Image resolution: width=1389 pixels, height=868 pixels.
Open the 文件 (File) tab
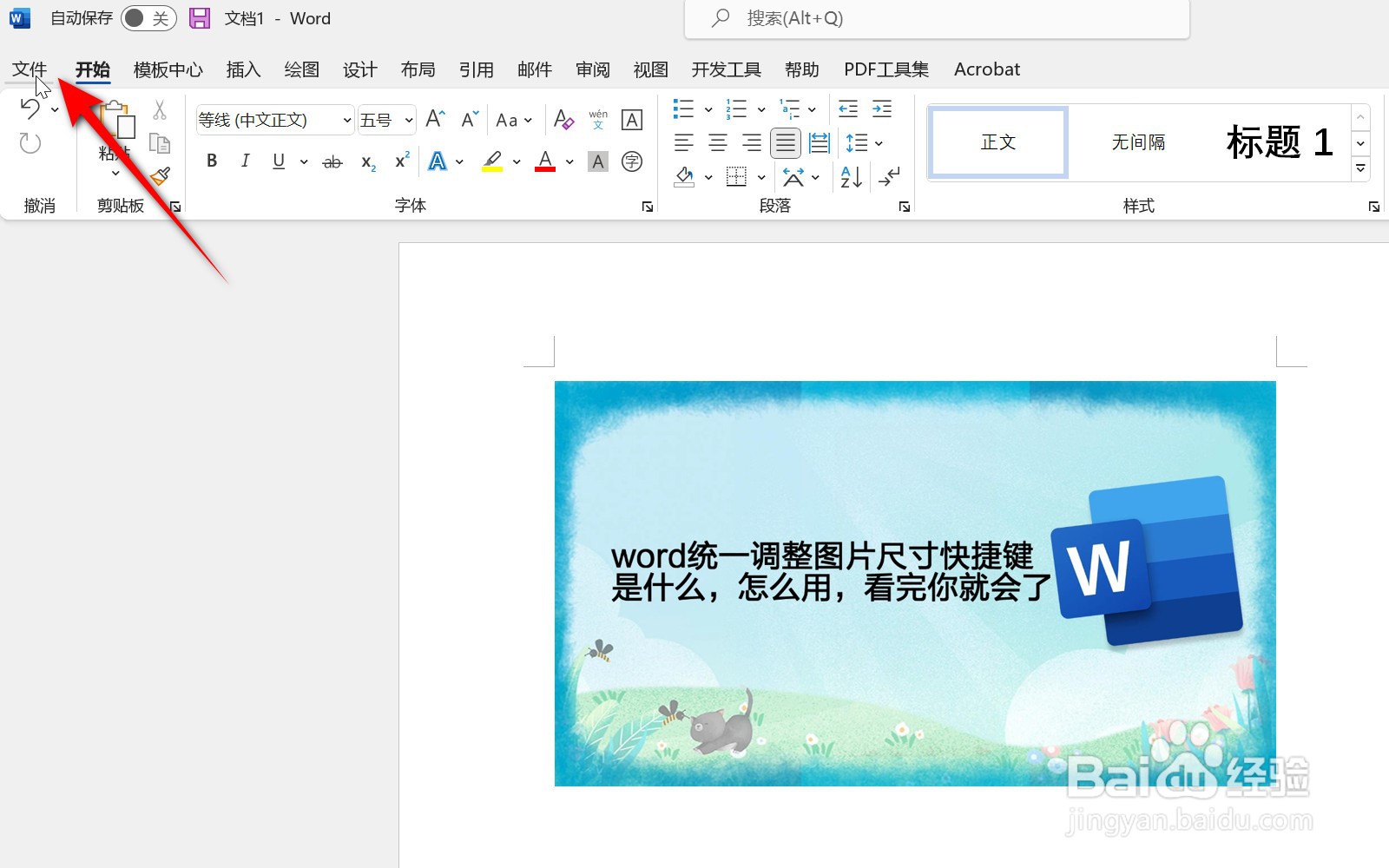(30, 69)
